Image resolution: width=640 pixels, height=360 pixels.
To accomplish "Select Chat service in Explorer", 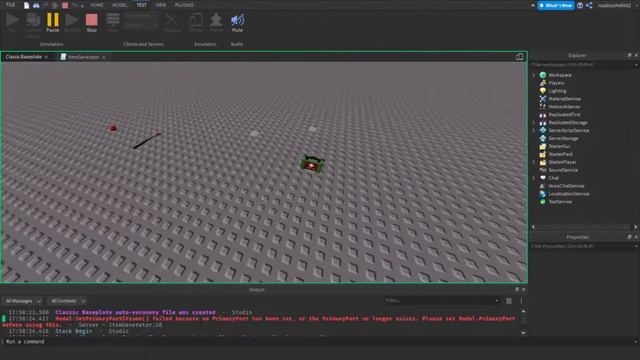I will point(553,178).
